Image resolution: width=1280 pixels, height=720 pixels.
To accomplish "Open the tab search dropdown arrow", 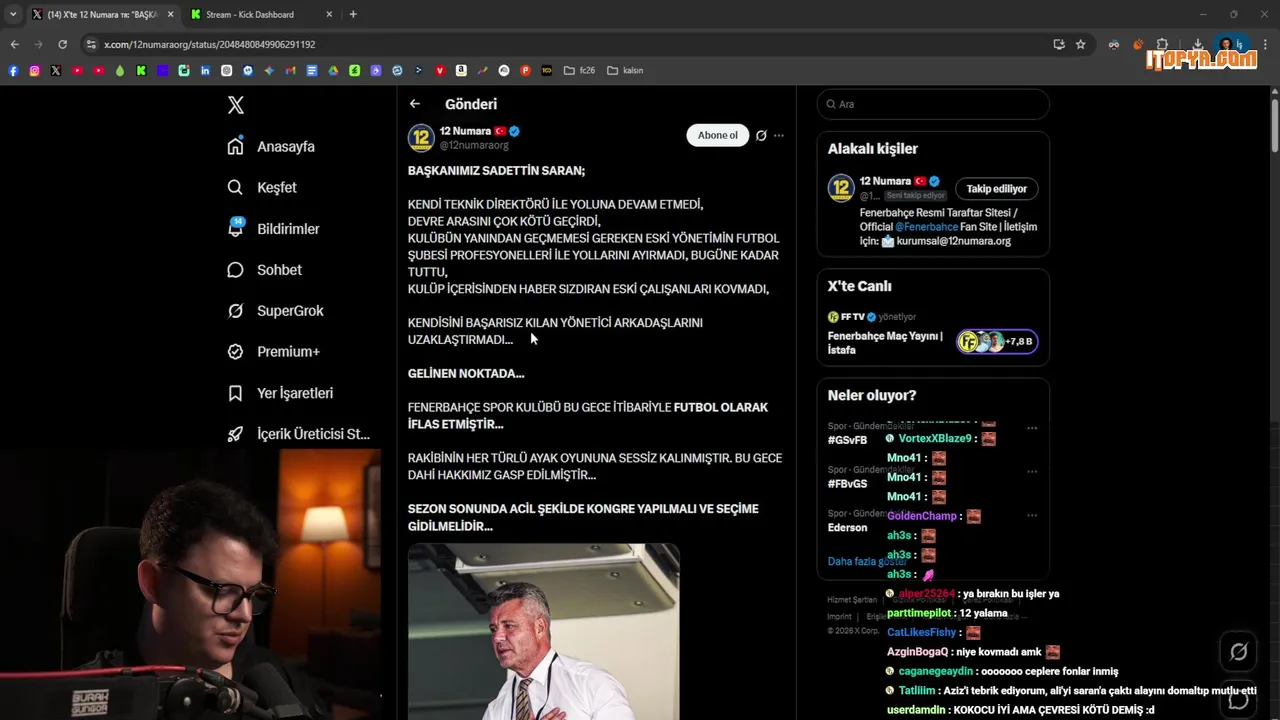I will pyautogui.click(x=13, y=14).
